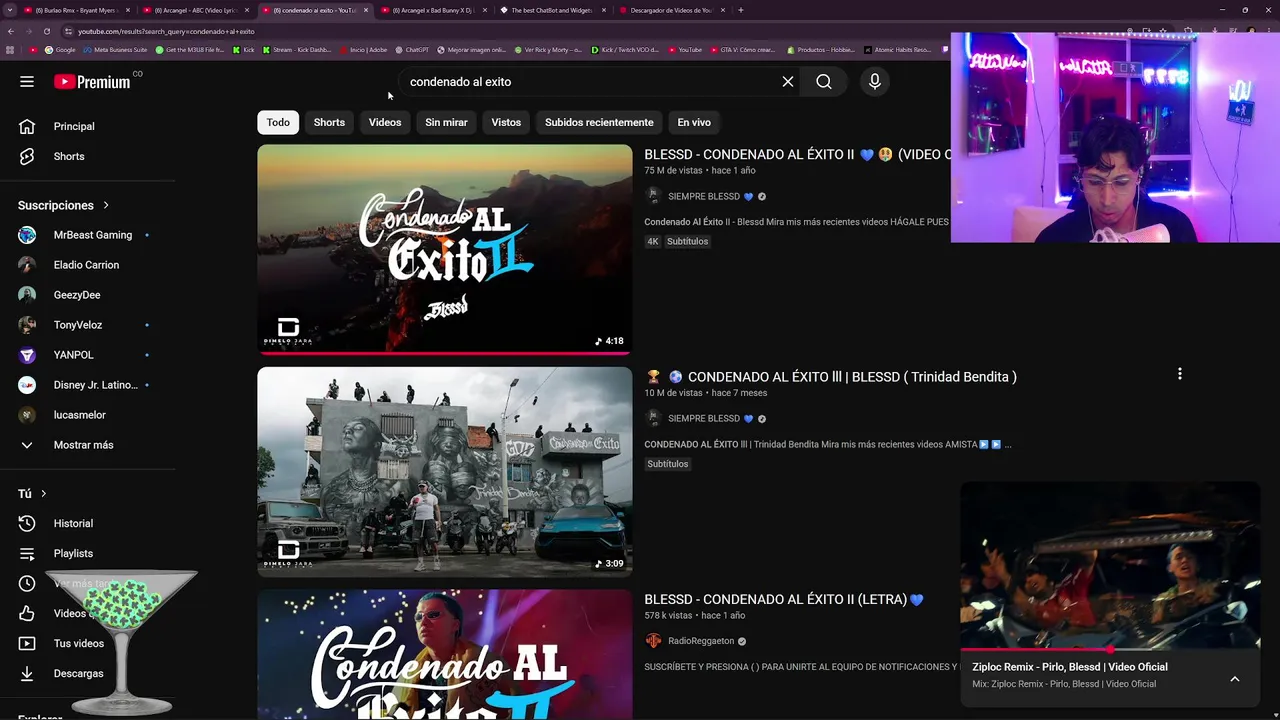Expand the Ziploc Remix mini player chevron
Screen dimensions: 1280x720
(x=1235, y=679)
